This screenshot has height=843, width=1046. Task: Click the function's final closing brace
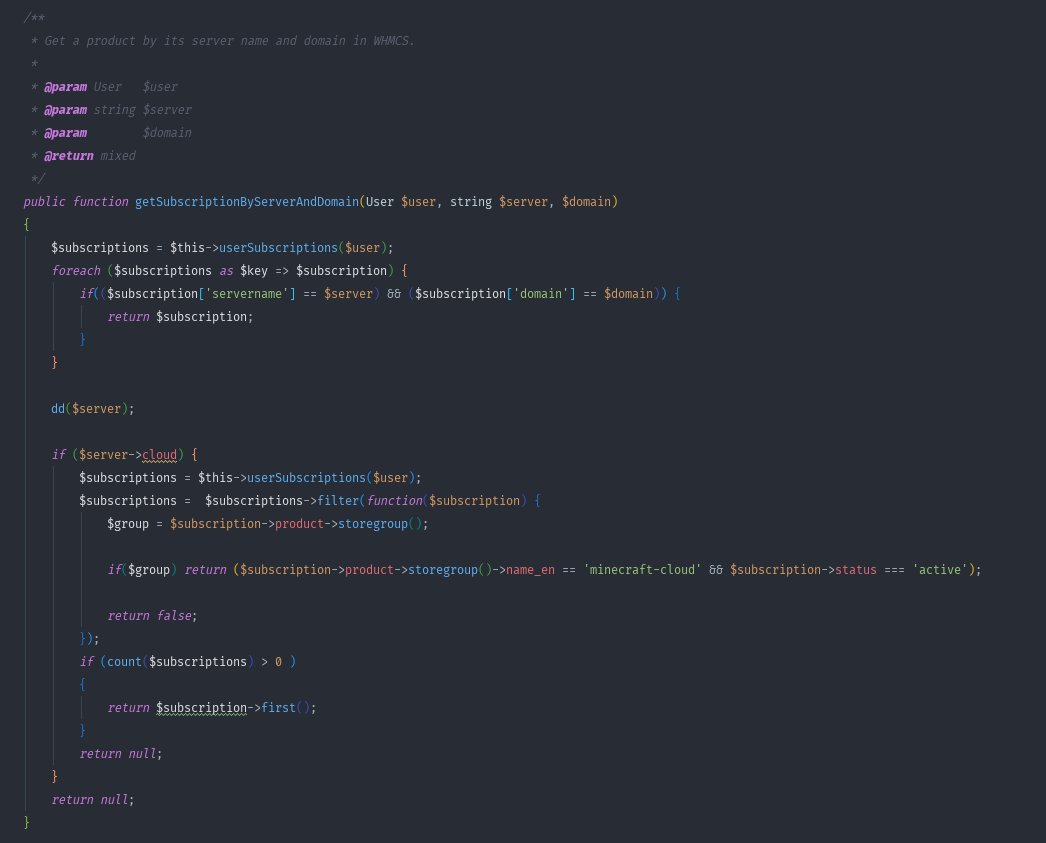(x=27, y=822)
